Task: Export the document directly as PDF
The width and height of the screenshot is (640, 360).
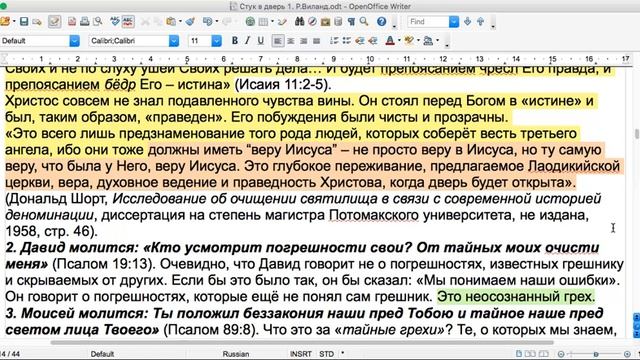Action: pyautogui.click(x=72, y=22)
